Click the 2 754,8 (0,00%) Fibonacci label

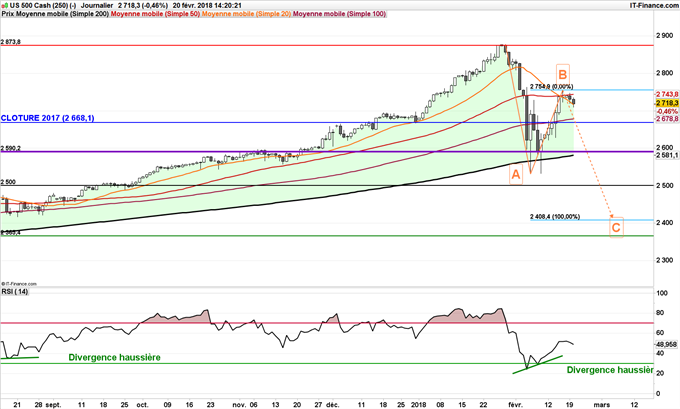[x=551, y=87]
